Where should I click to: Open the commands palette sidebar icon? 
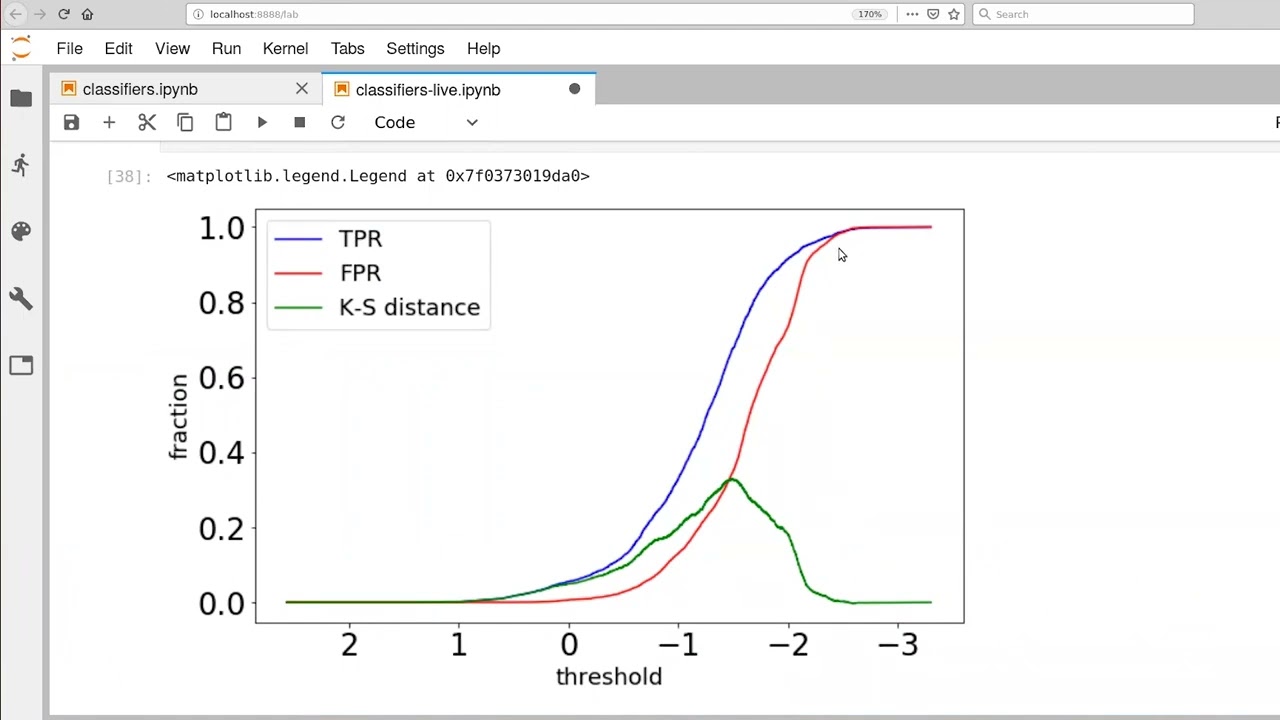pos(21,232)
